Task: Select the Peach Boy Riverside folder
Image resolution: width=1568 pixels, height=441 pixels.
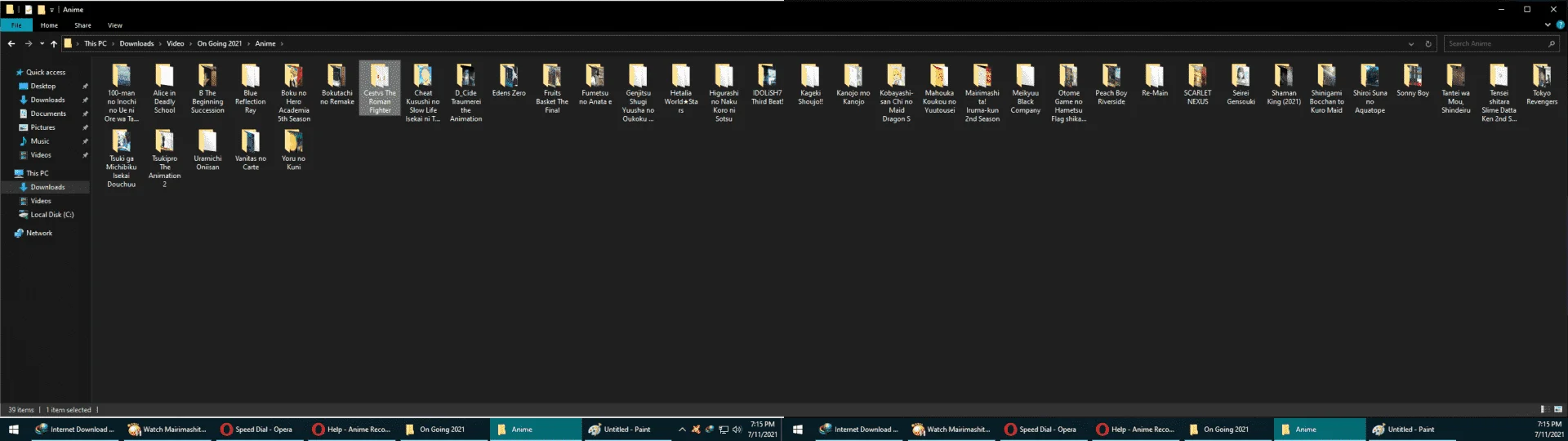Action: point(1111,85)
